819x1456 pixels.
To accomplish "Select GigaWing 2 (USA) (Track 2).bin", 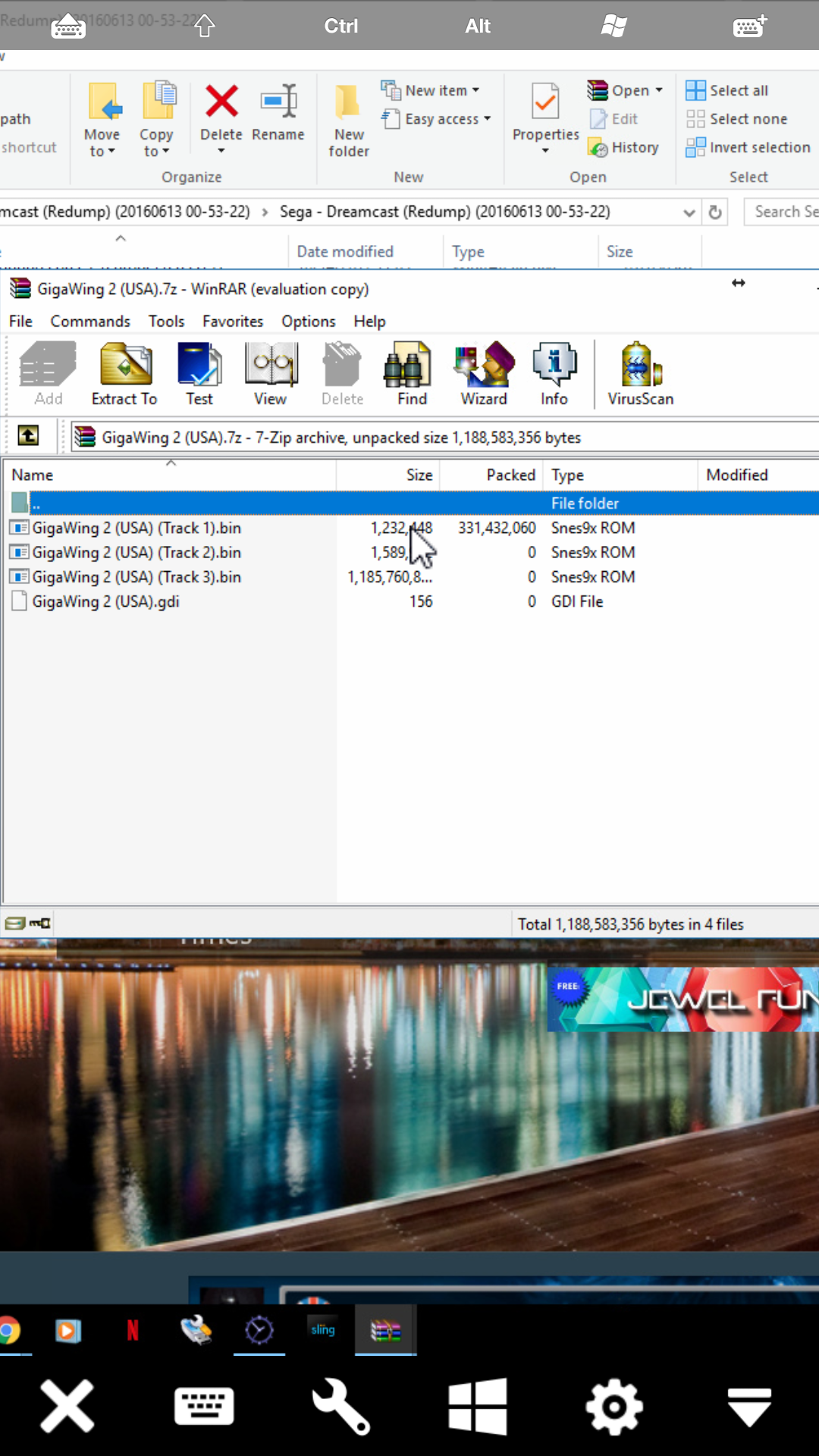I will pyautogui.click(x=136, y=553).
